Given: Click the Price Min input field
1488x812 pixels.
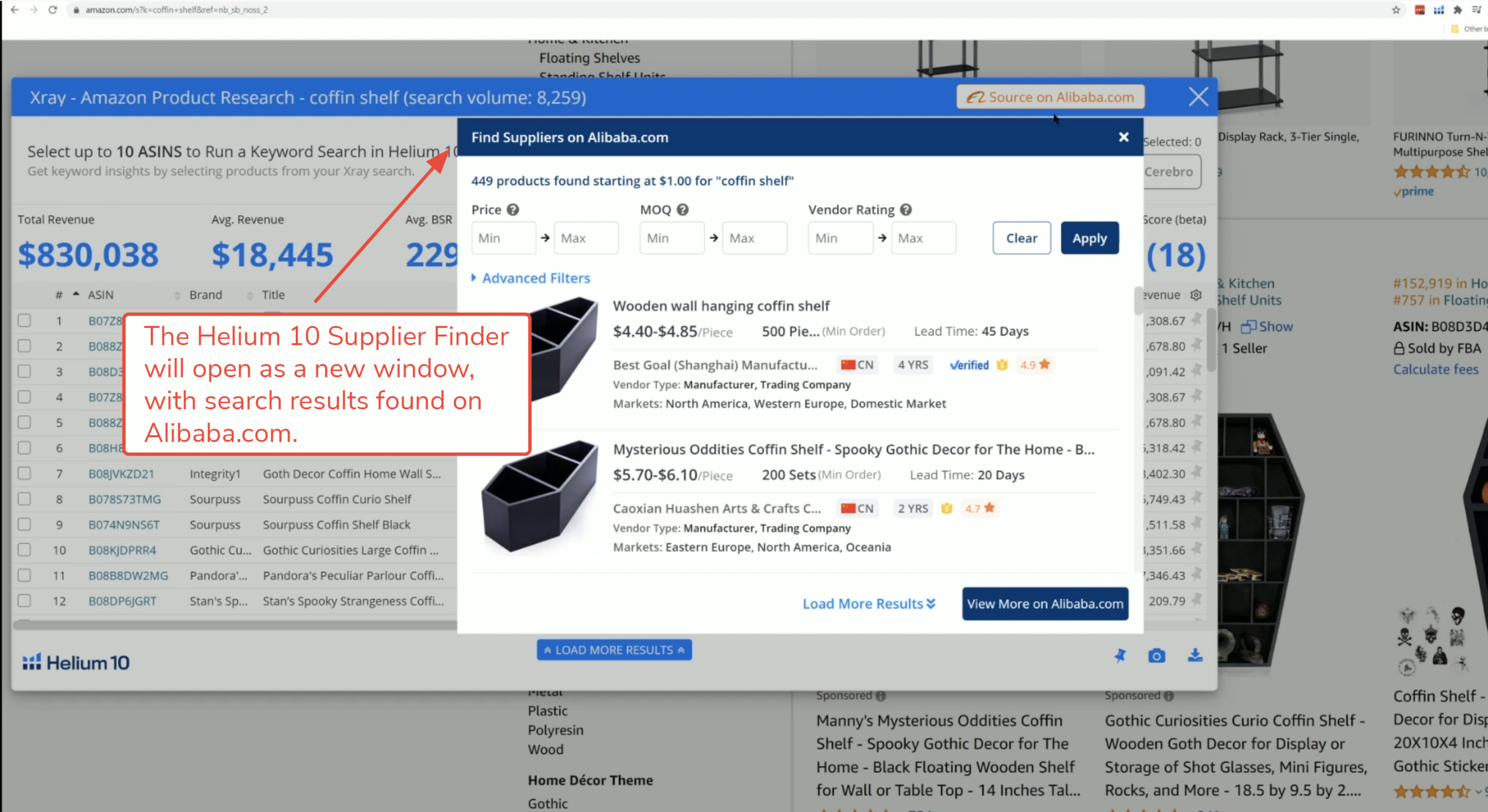Looking at the screenshot, I should [503, 238].
